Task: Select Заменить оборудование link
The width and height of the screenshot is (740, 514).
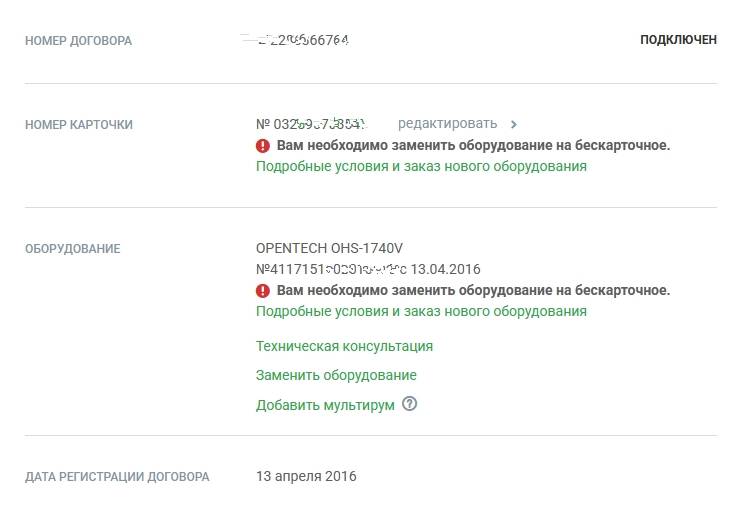Action: [336, 375]
